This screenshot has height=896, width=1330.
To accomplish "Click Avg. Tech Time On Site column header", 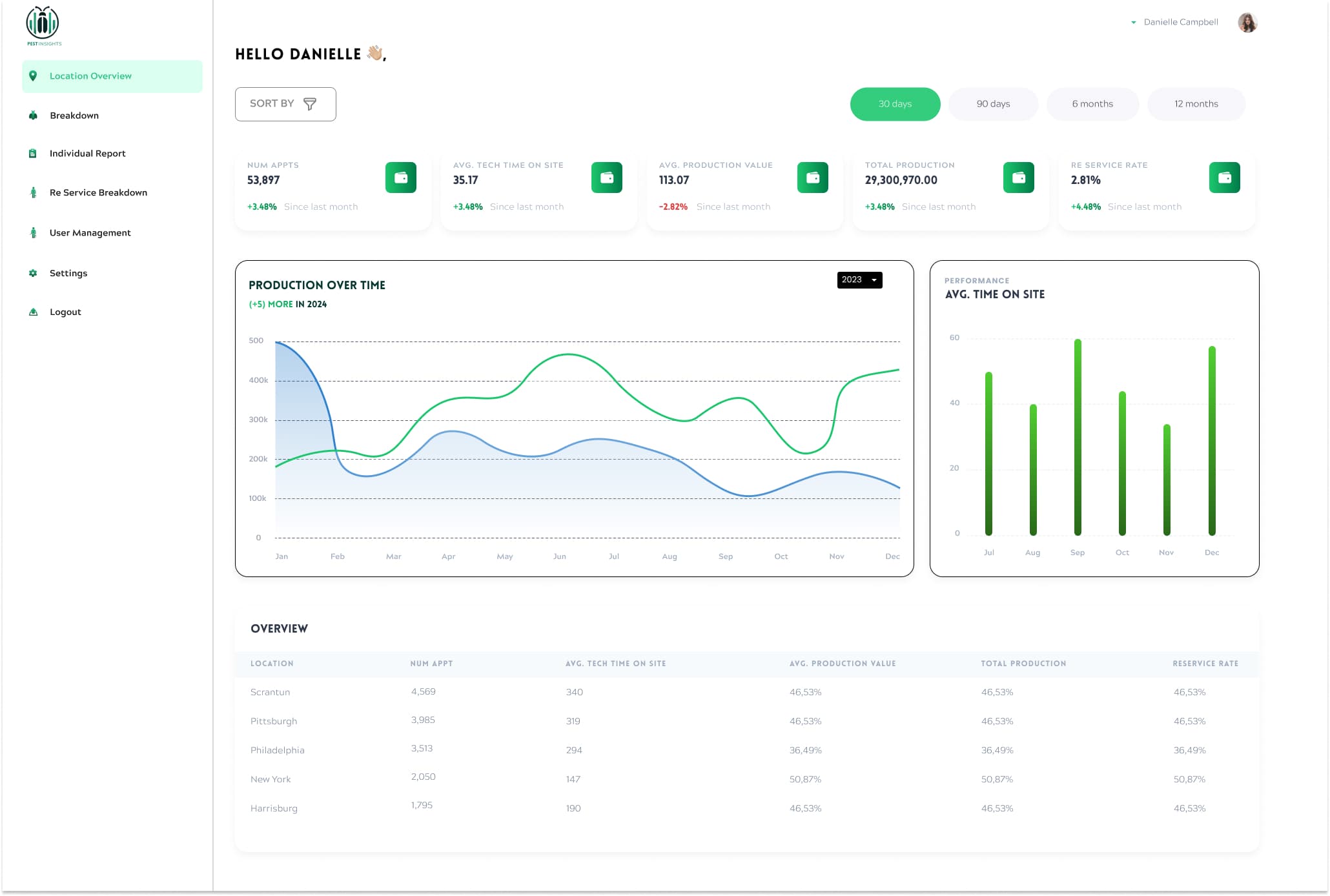I will coord(615,664).
